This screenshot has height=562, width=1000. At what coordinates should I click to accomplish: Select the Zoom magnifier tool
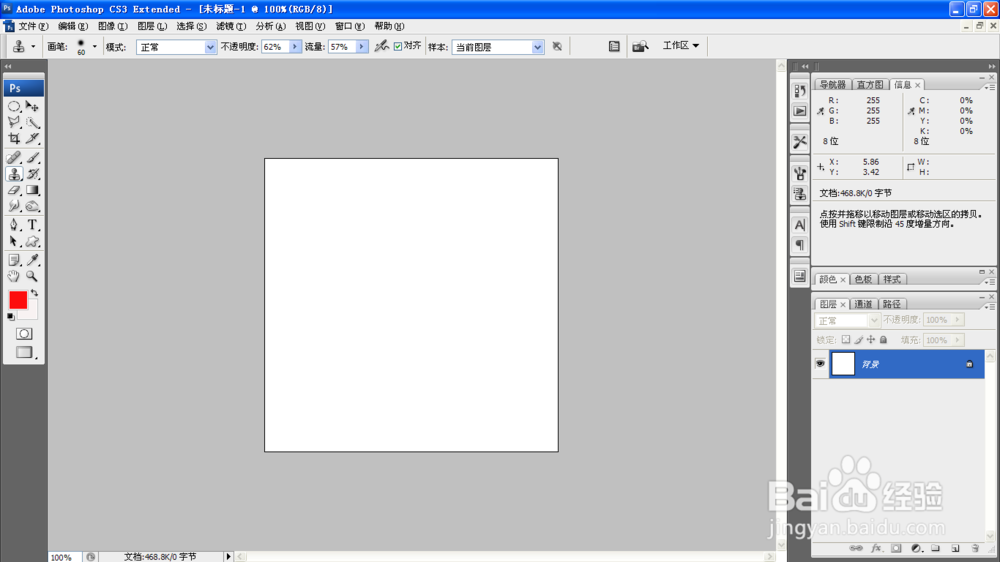pyautogui.click(x=33, y=276)
